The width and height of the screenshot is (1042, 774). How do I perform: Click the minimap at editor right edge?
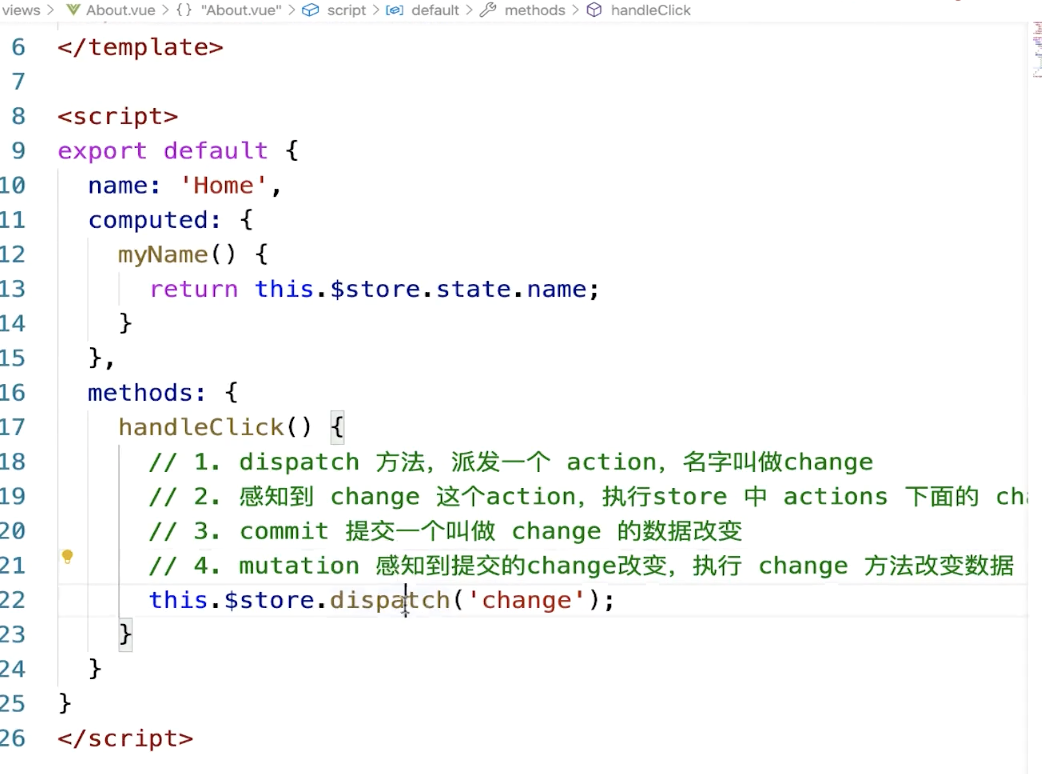click(x=1035, y=50)
